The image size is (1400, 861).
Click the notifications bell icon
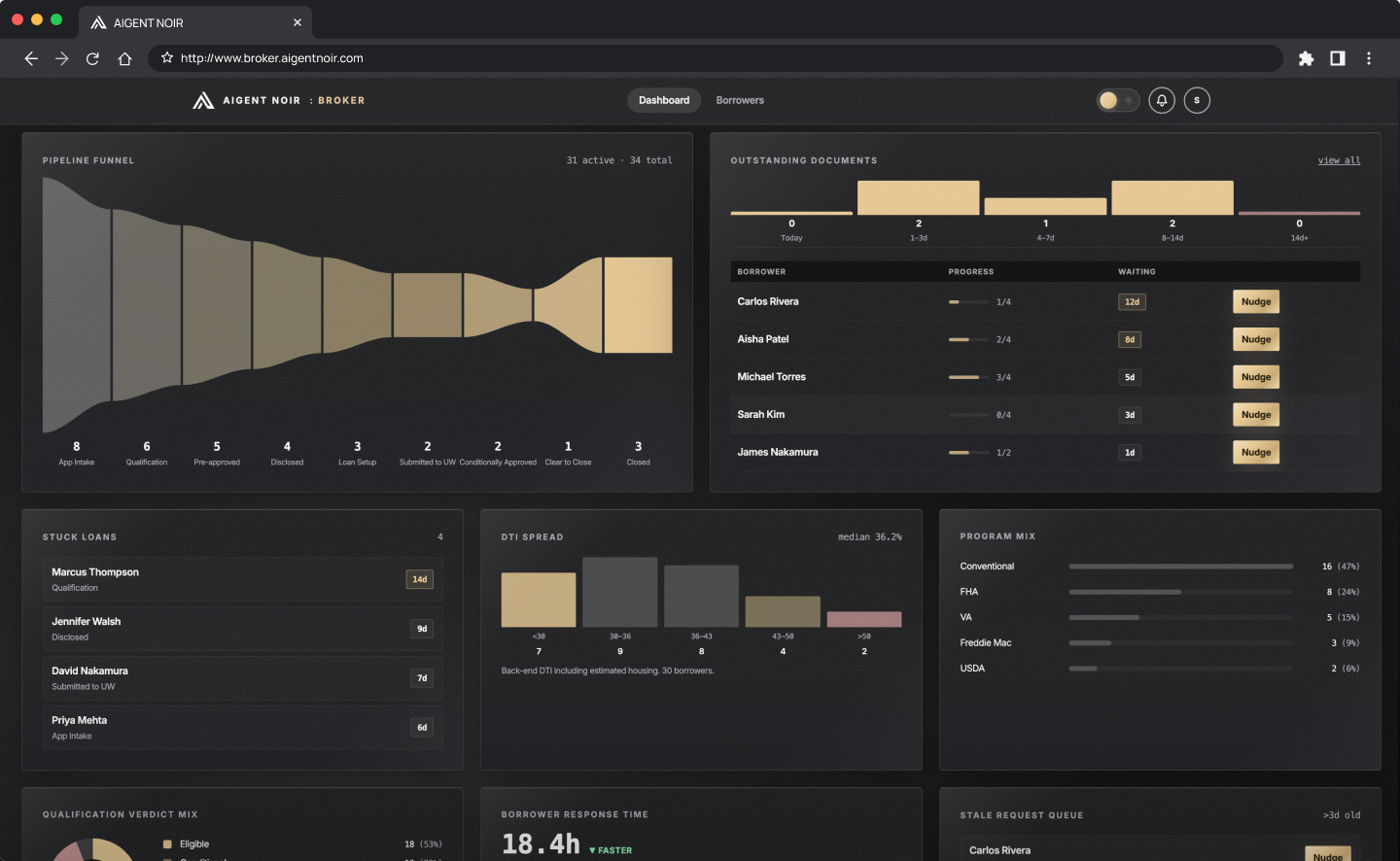pyautogui.click(x=1162, y=100)
